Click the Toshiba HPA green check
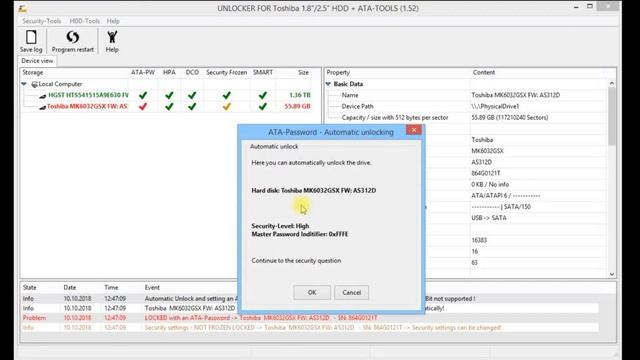This screenshot has width=640, height=360. tap(169, 107)
